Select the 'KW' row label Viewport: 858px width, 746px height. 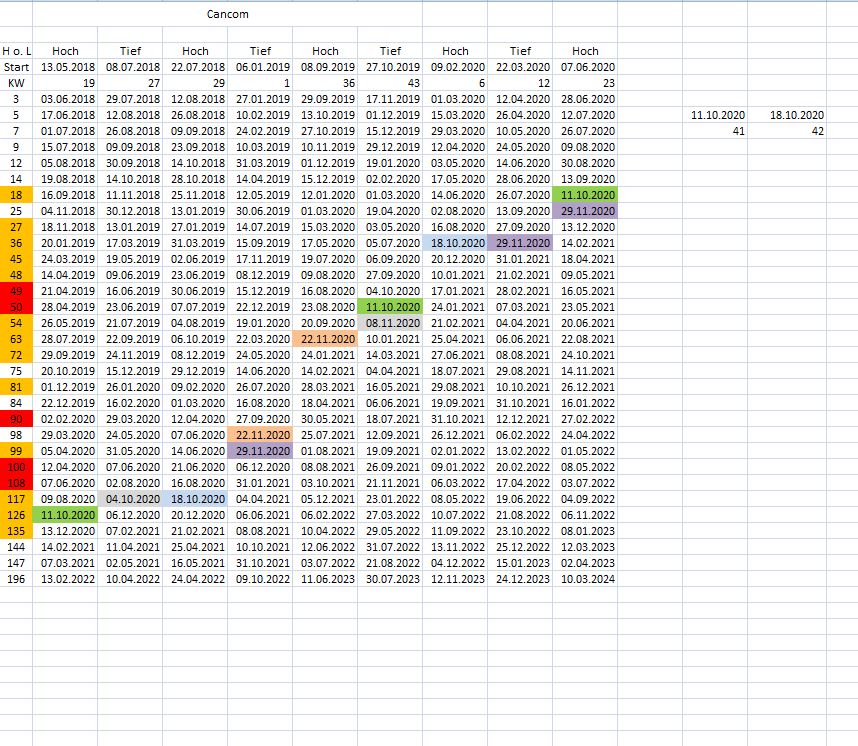[x=16, y=83]
